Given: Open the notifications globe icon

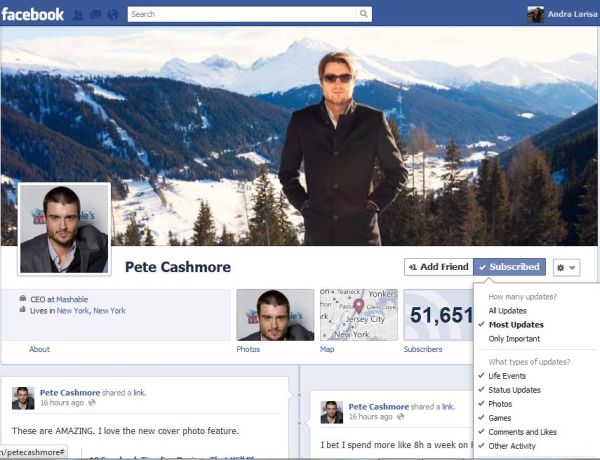Looking at the screenshot, I should pyautogui.click(x=111, y=15).
